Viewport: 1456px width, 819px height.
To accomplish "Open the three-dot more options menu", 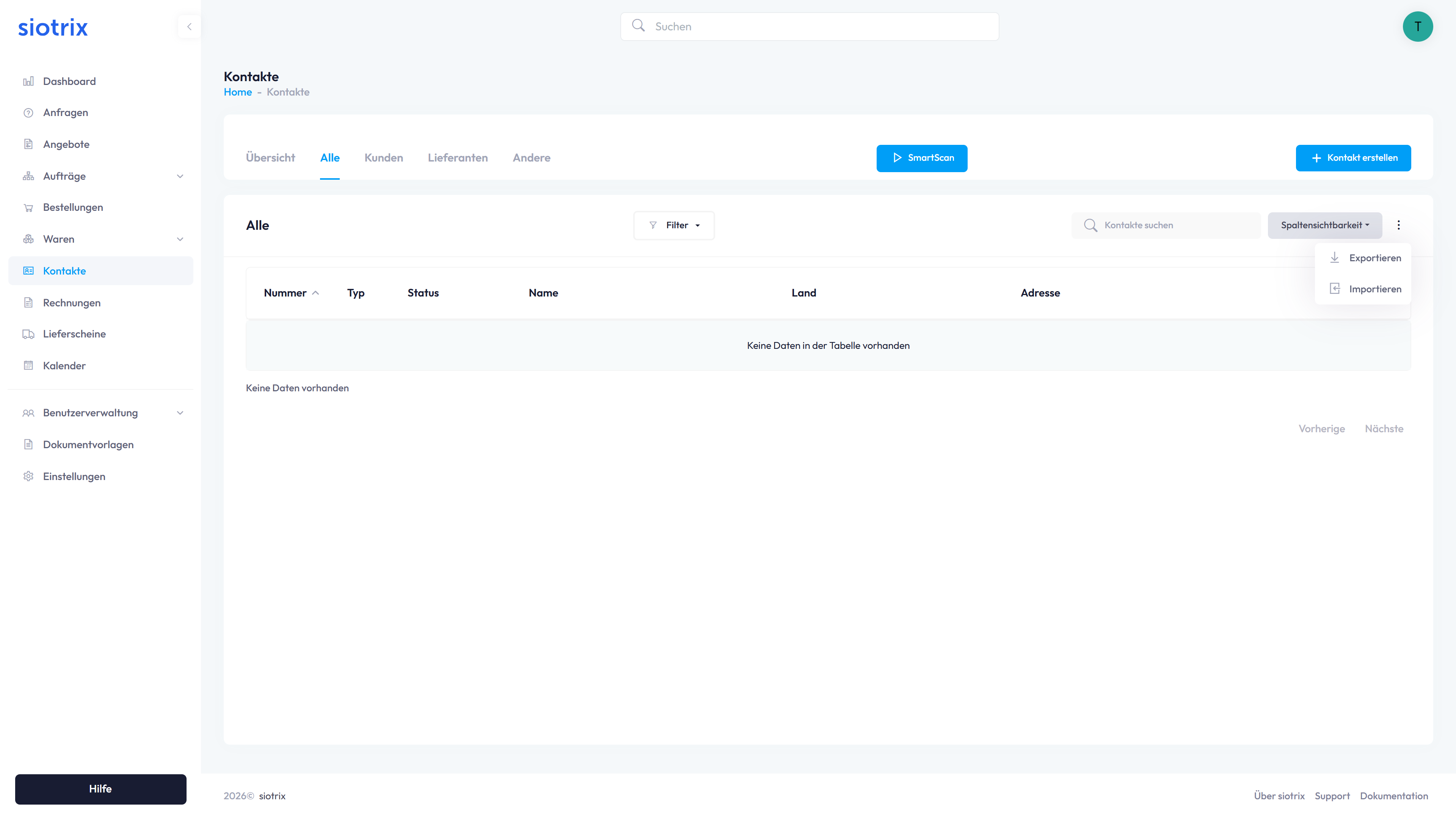I will 1398,225.
